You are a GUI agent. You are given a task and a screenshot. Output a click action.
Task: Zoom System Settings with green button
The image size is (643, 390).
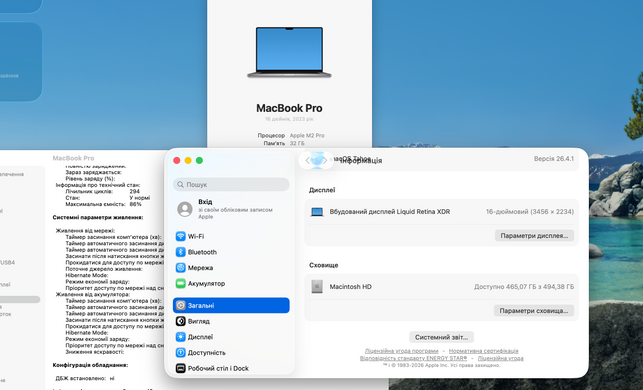point(199,160)
